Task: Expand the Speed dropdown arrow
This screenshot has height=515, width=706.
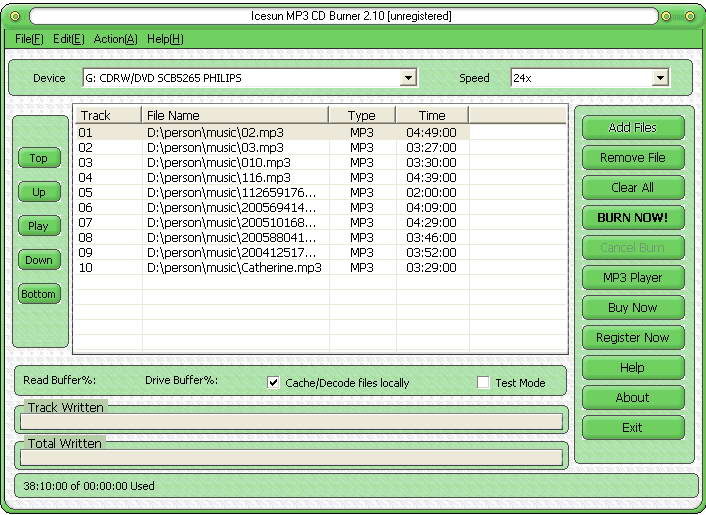Action: click(x=660, y=78)
